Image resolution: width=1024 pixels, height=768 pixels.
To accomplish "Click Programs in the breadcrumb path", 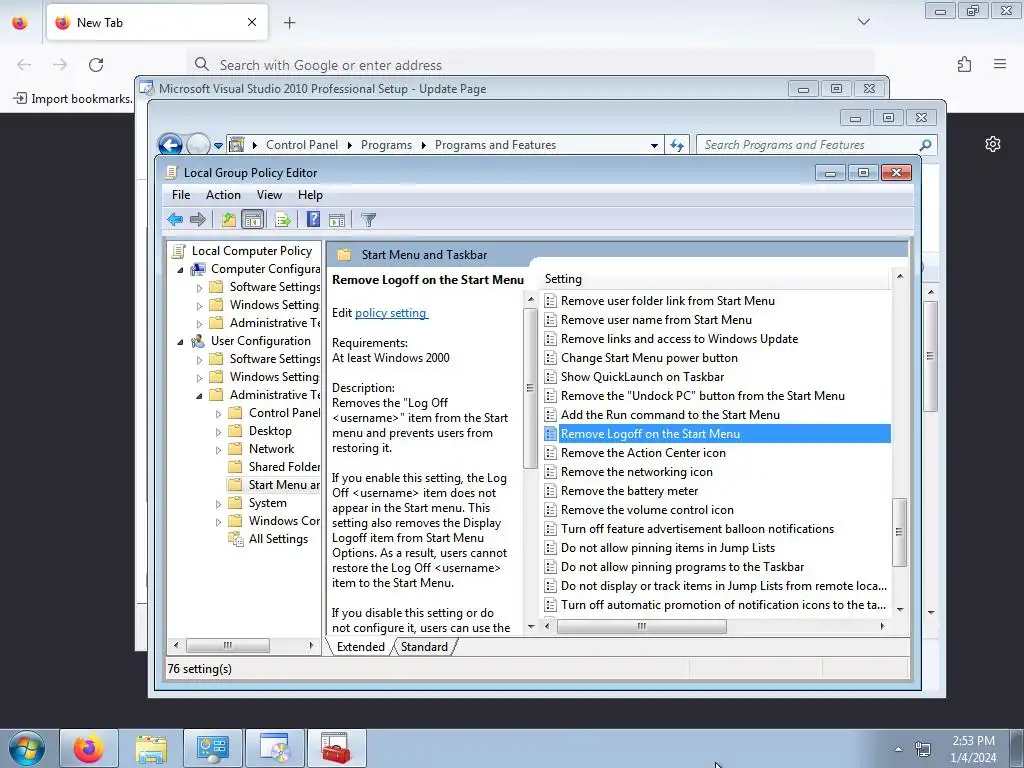I will click(386, 145).
